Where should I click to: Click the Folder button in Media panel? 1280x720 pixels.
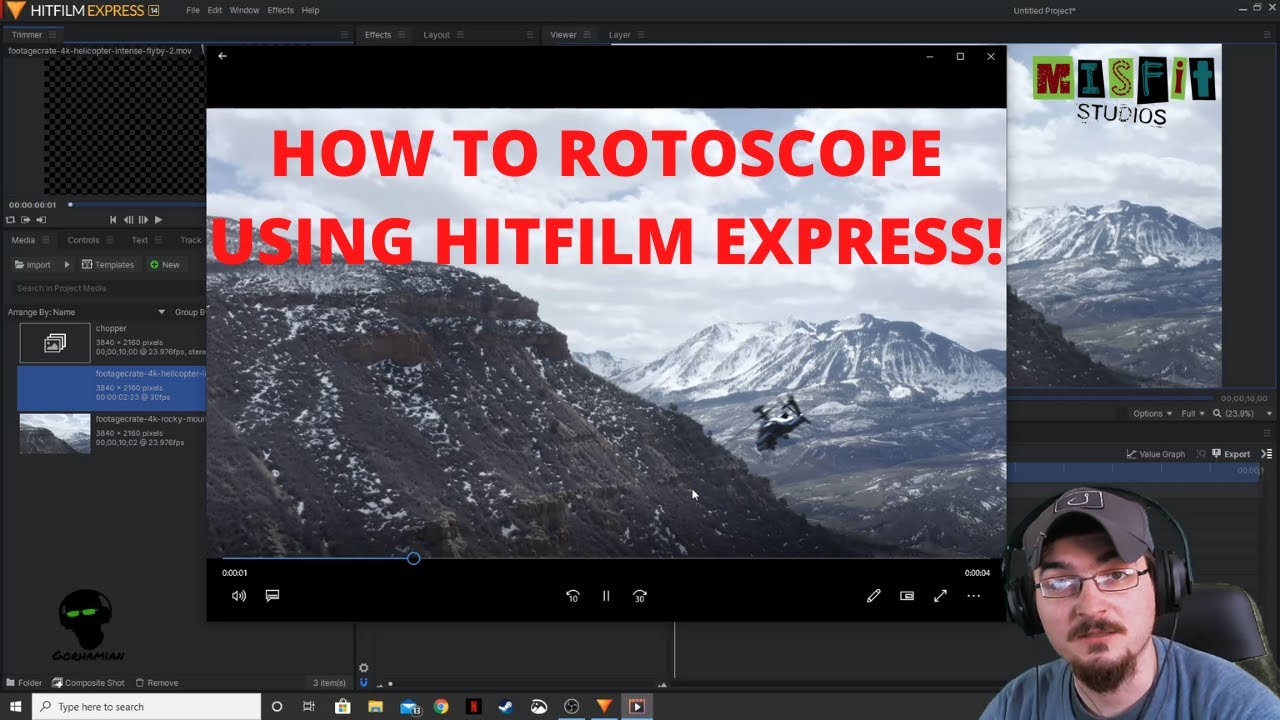(x=24, y=683)
